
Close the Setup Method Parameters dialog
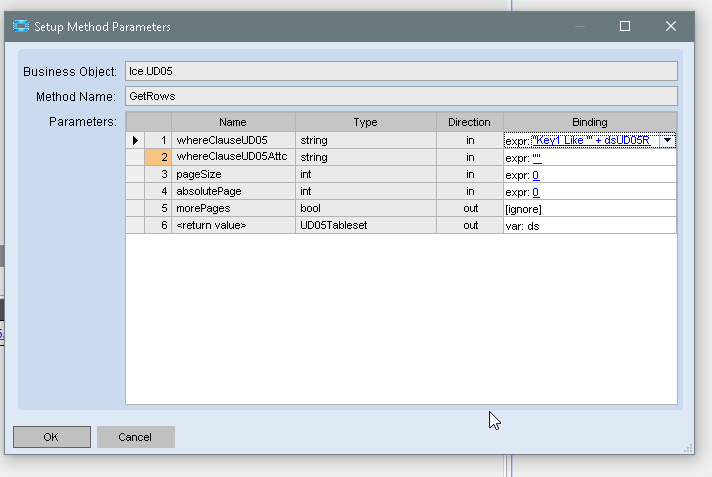673,27
